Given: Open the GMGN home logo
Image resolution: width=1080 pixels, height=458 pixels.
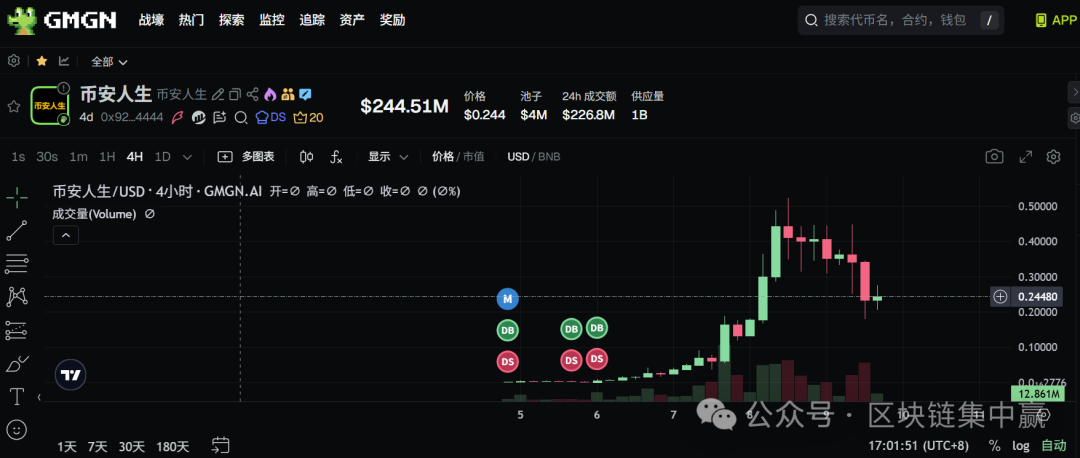Looking at the screenshot, I should 62,20.
